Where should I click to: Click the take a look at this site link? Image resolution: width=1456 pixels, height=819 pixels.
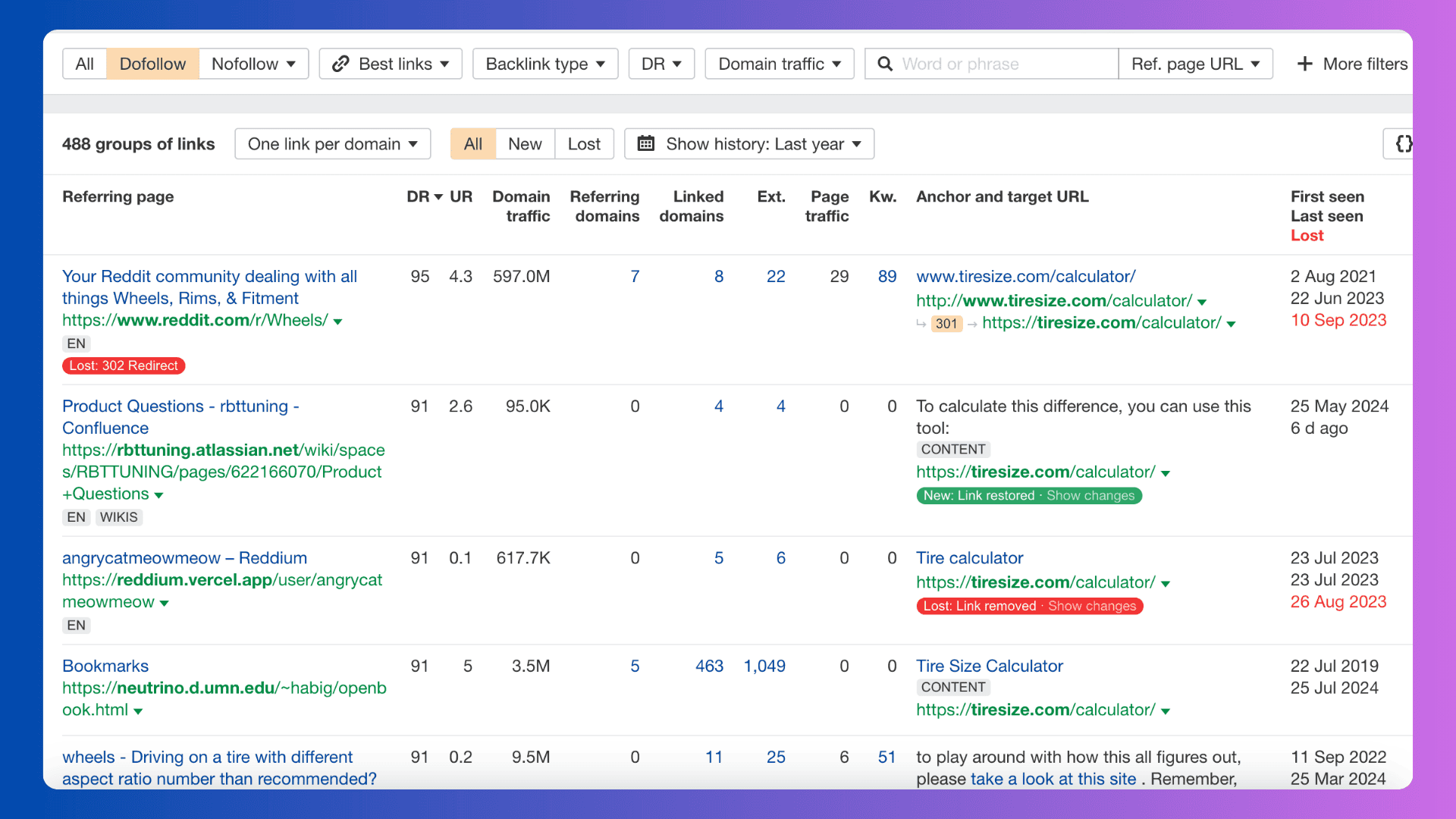click(x=1053, y=779)
